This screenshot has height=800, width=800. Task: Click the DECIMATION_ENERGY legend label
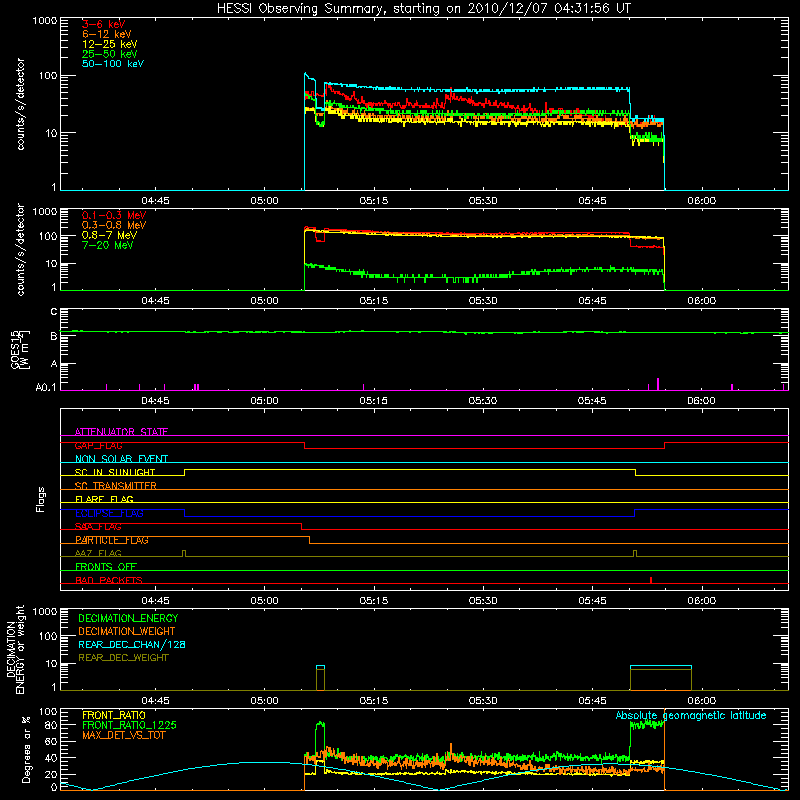coord(128,618)
